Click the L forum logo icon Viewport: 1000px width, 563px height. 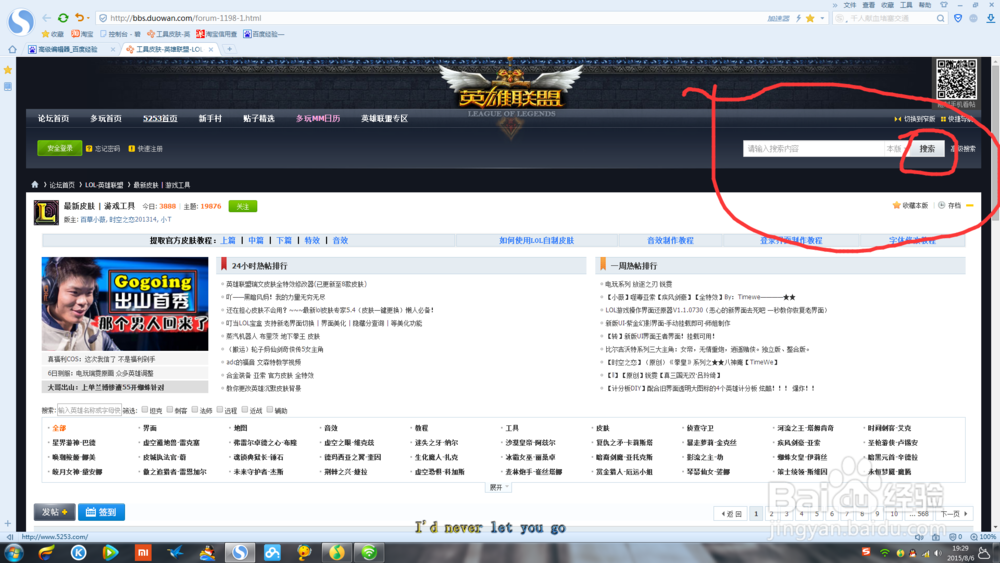[x=47, y=213]
